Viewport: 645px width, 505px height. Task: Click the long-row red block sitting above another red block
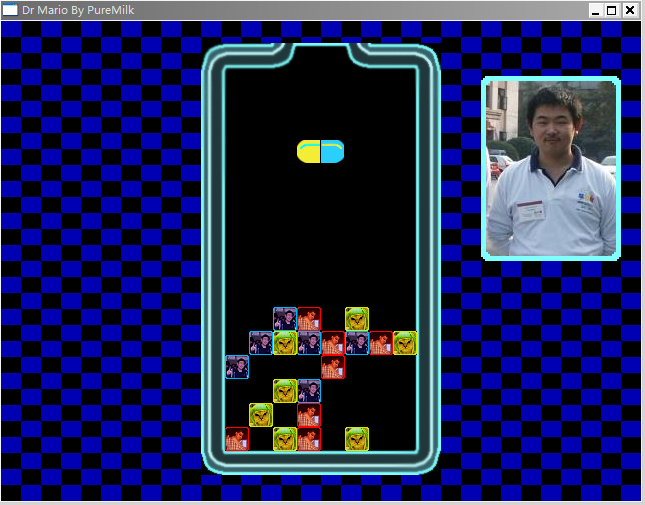(x=333, y=343)
